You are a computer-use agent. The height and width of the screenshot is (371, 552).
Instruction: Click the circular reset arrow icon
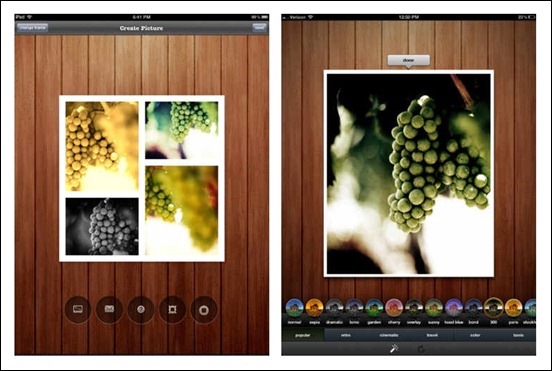(421, 349)
